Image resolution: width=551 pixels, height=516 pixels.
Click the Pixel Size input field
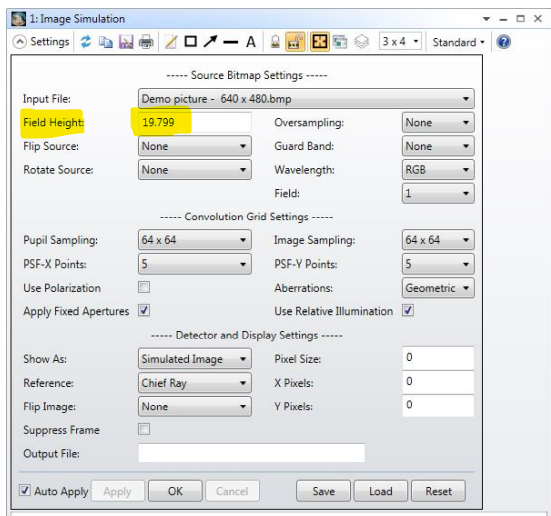(x=438, y=358)
